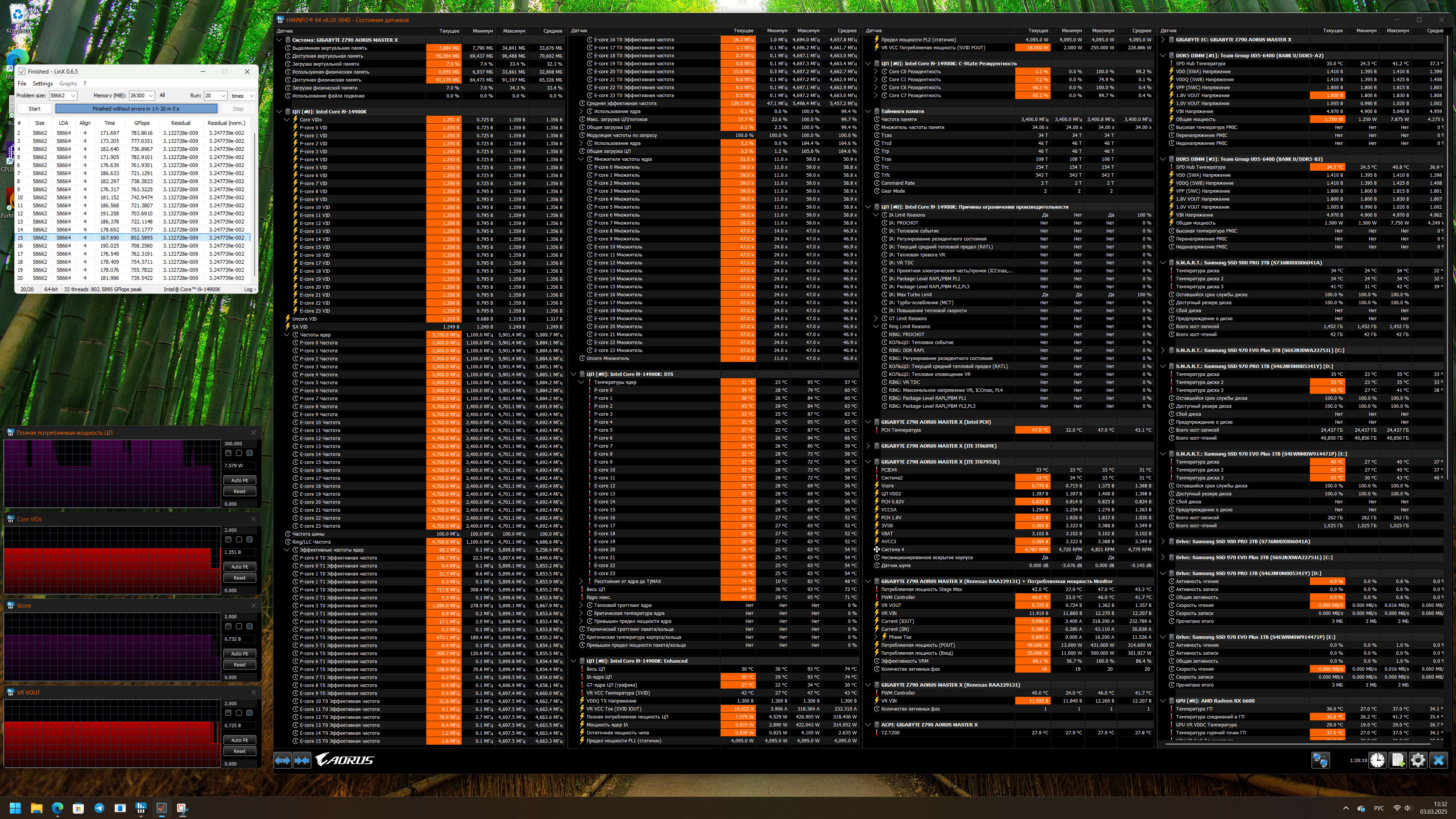Click the HWiNFO clock reset-timer icon
This screenshot has height=819, width=1456.
click(1377, 760)
